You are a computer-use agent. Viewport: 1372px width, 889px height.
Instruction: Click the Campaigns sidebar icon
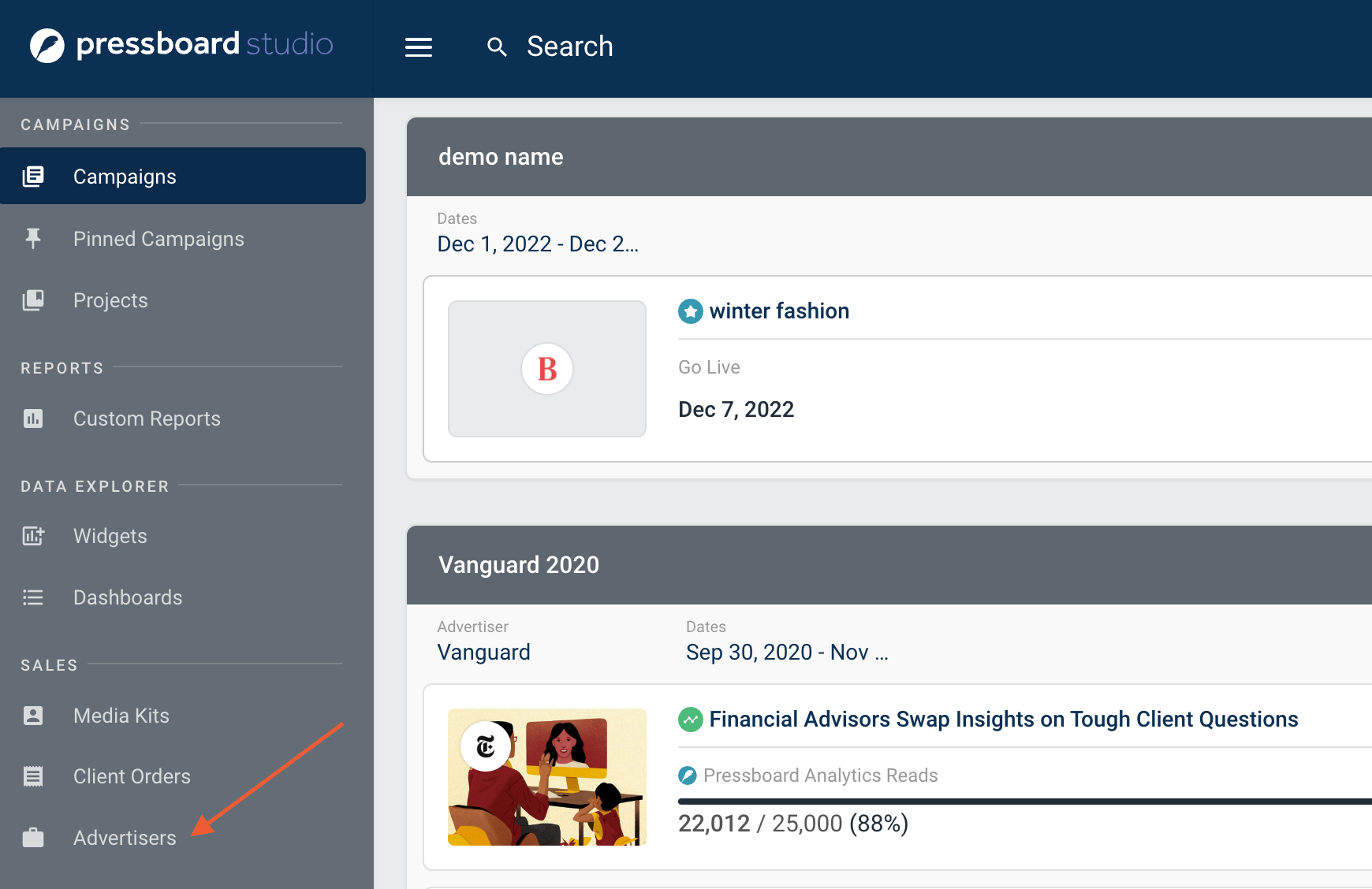pyautogui.click(x=33, y=176)
